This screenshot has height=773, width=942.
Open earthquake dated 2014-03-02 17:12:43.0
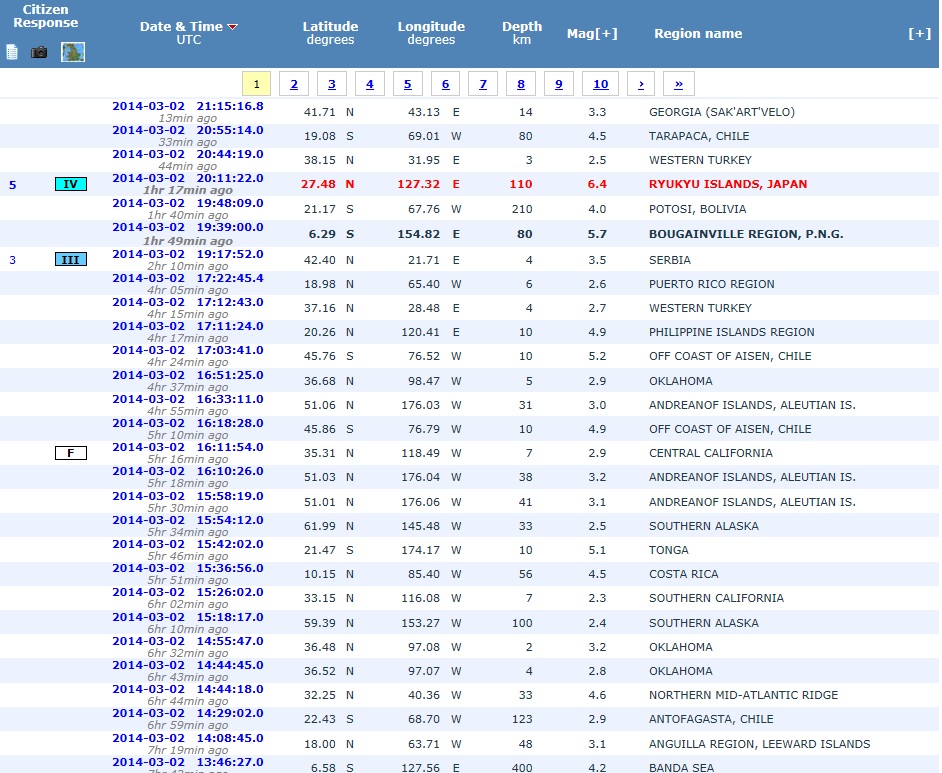(188, 302)
